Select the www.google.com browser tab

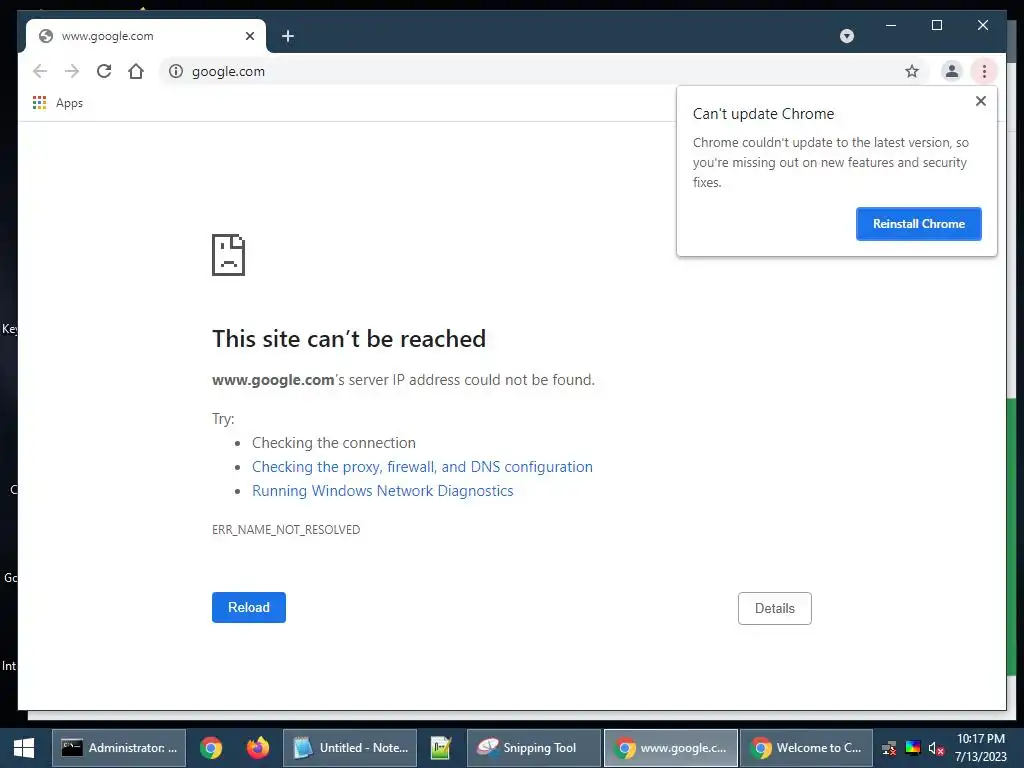click(146, 36)
